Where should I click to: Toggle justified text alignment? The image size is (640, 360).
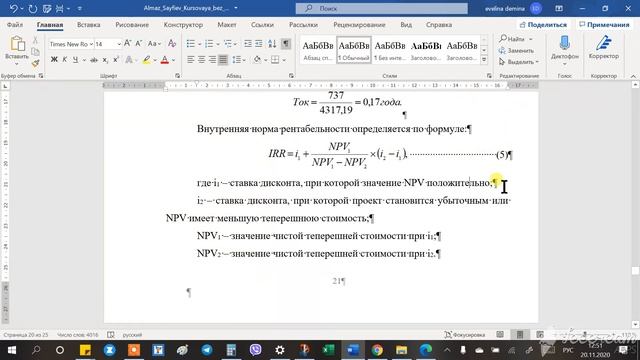(223, 60)
